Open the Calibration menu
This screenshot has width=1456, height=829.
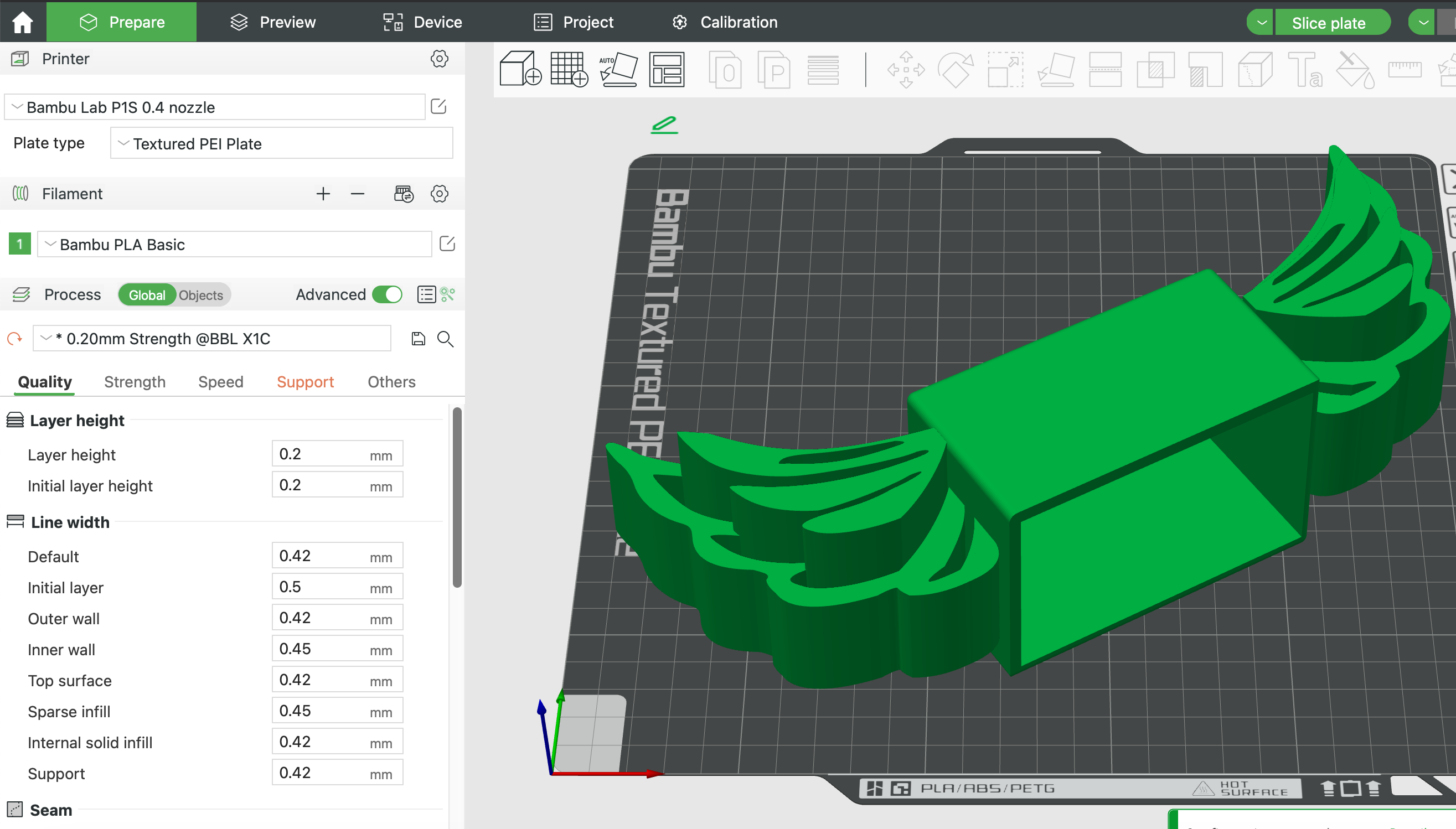pyautogui.click(x=724, y=22)
